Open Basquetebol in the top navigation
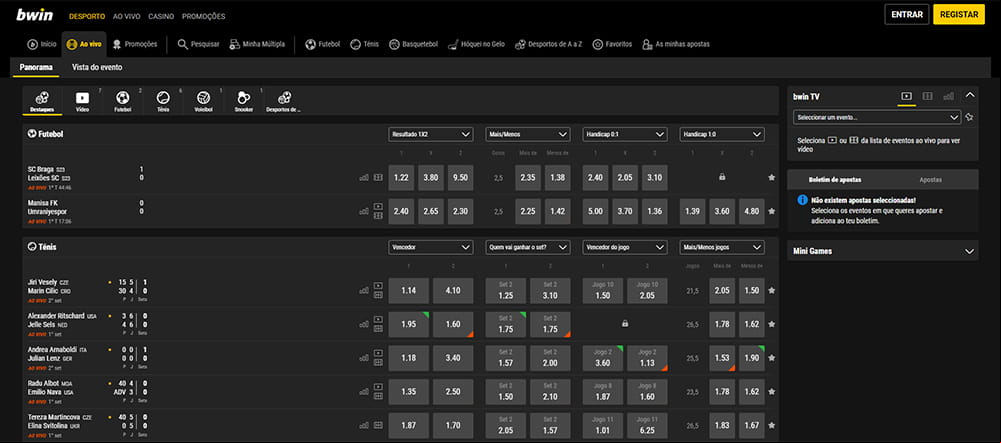Screen dimensions: 1001x443 click(413, 44)
